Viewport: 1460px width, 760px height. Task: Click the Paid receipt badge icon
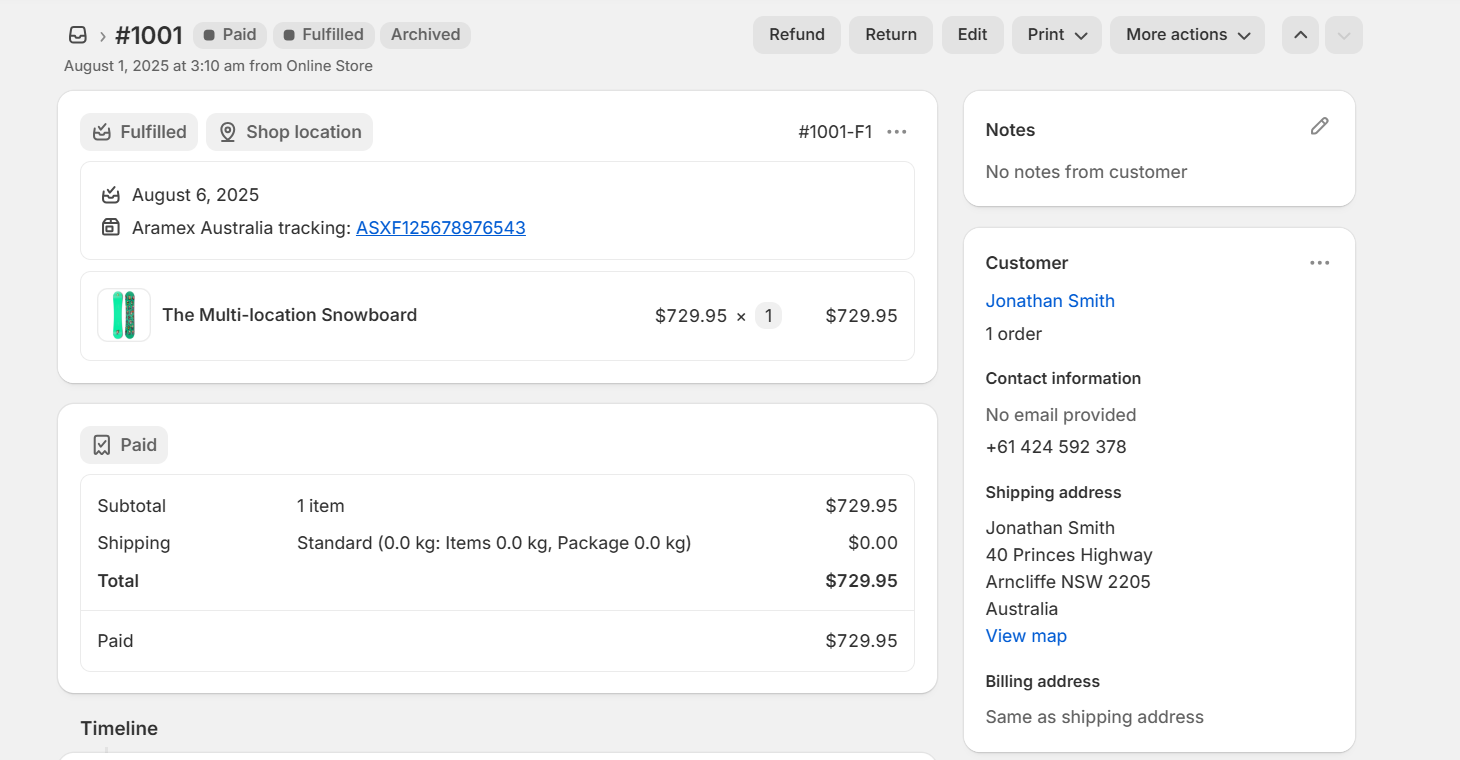point(102,445)
